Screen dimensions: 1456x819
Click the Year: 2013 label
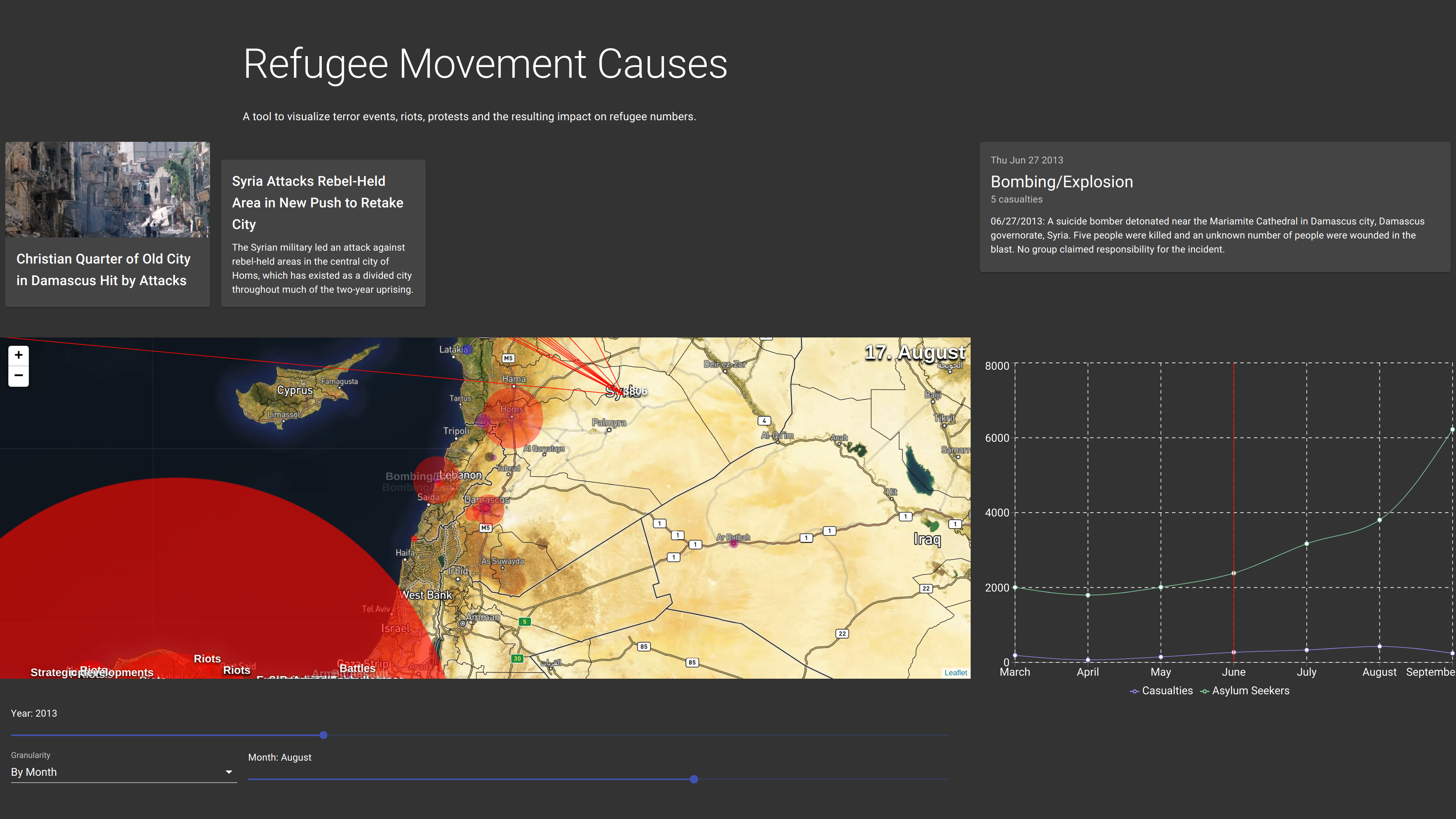point(34,713)
